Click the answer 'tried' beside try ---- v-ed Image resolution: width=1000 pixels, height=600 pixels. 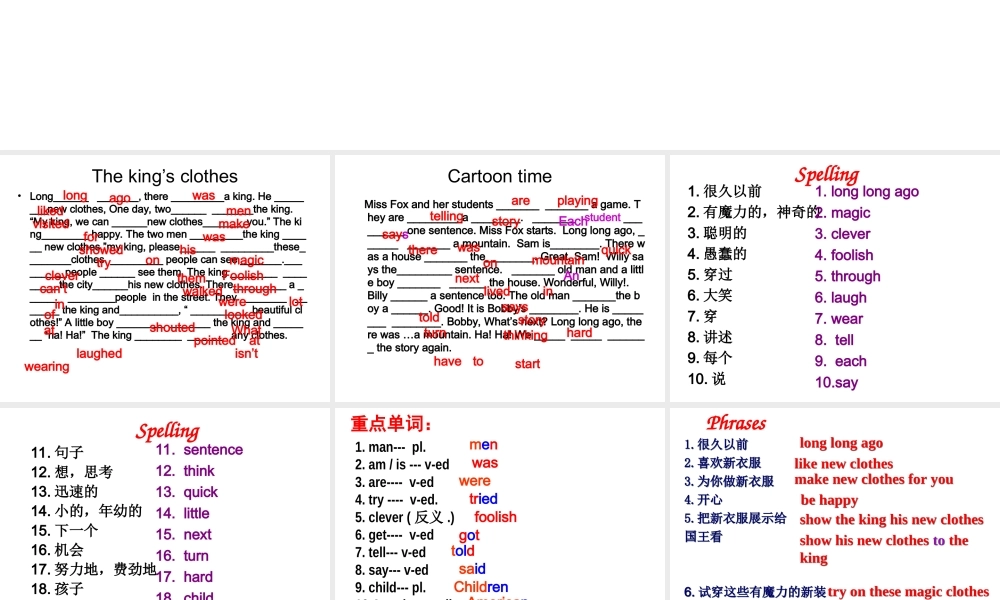(x=483, y=499)
